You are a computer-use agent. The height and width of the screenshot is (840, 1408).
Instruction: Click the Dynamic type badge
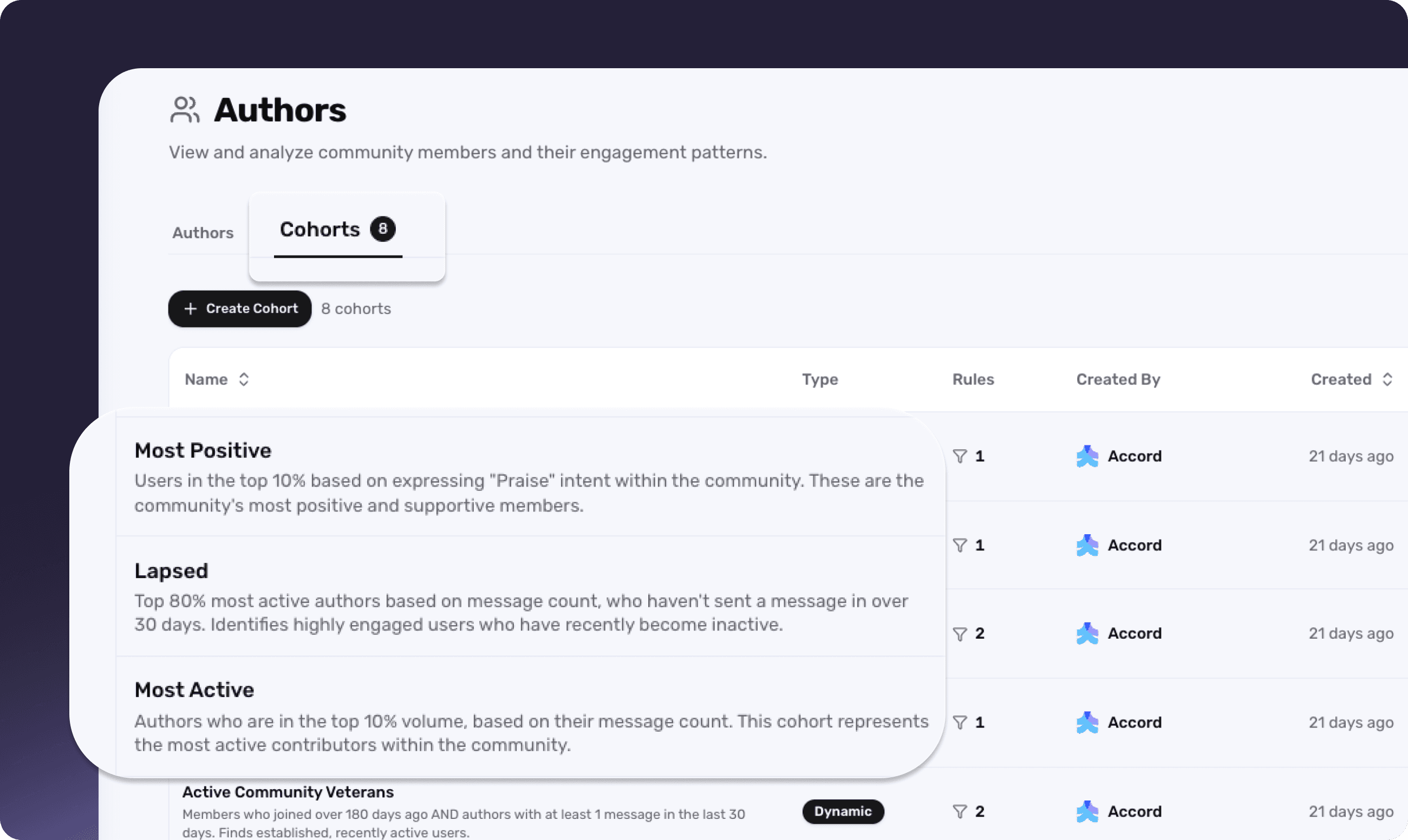843,811
